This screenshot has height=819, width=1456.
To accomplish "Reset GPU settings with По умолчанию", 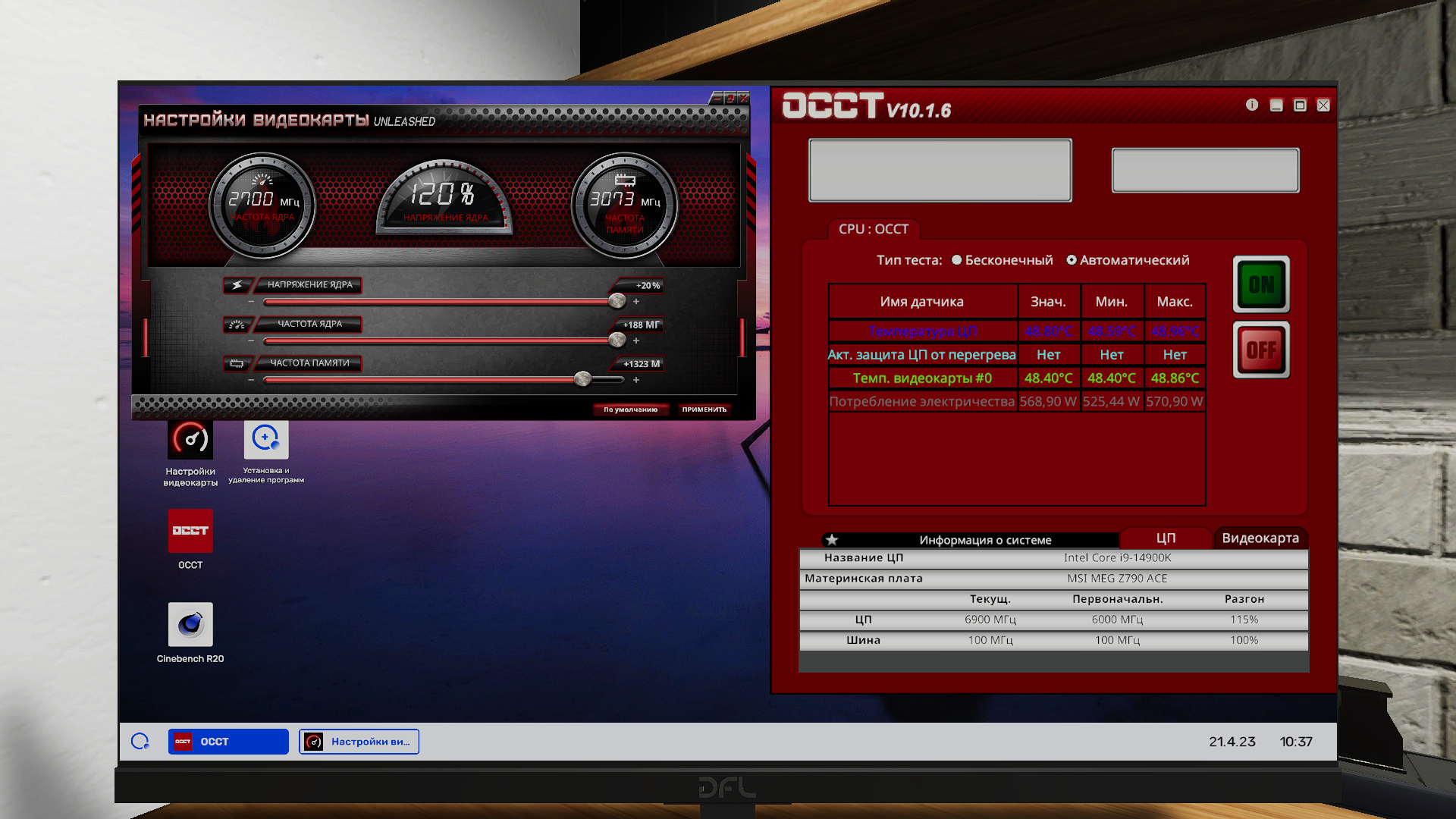I will tap(631, 409).
